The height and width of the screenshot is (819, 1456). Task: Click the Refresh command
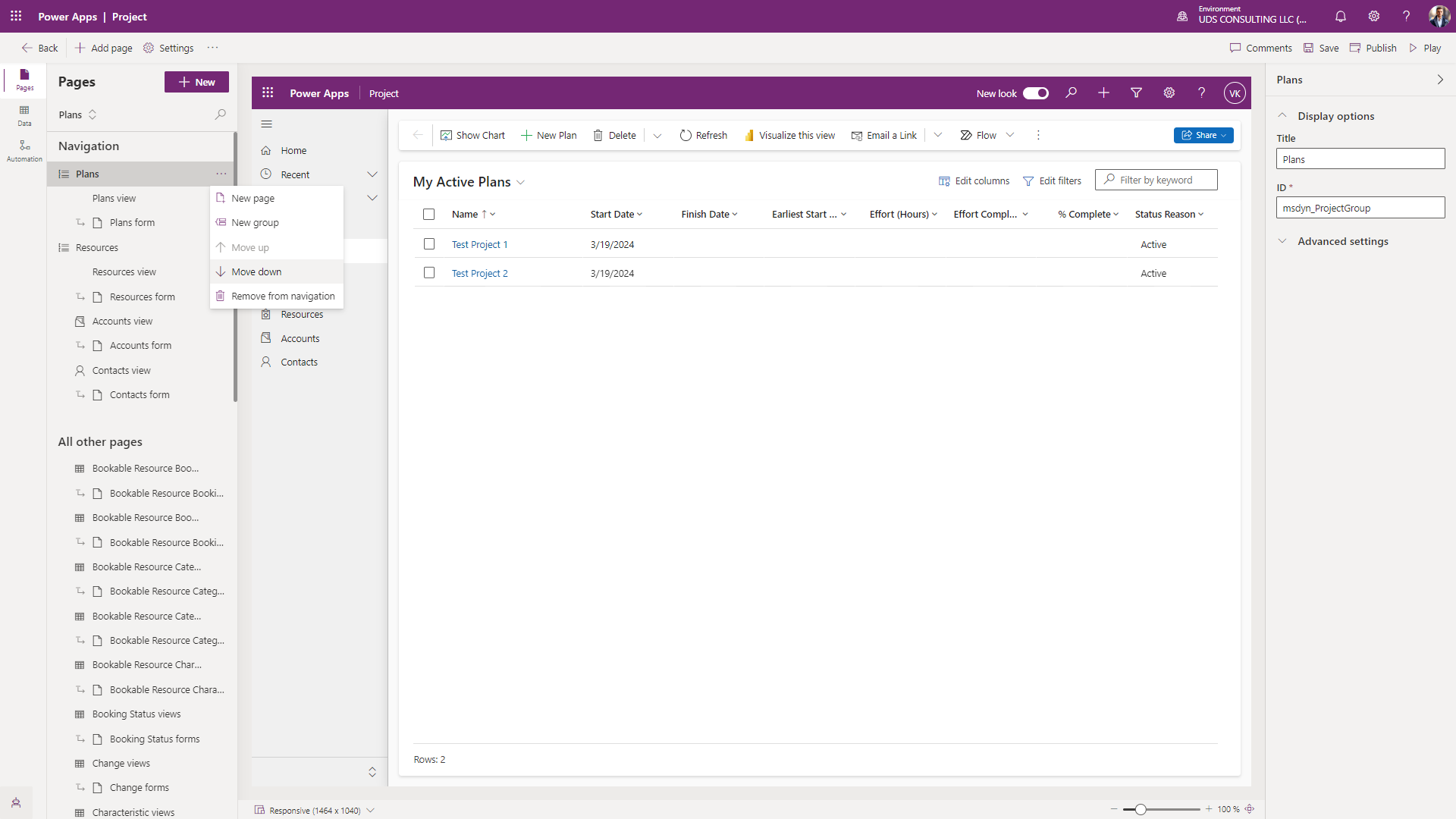703,135
